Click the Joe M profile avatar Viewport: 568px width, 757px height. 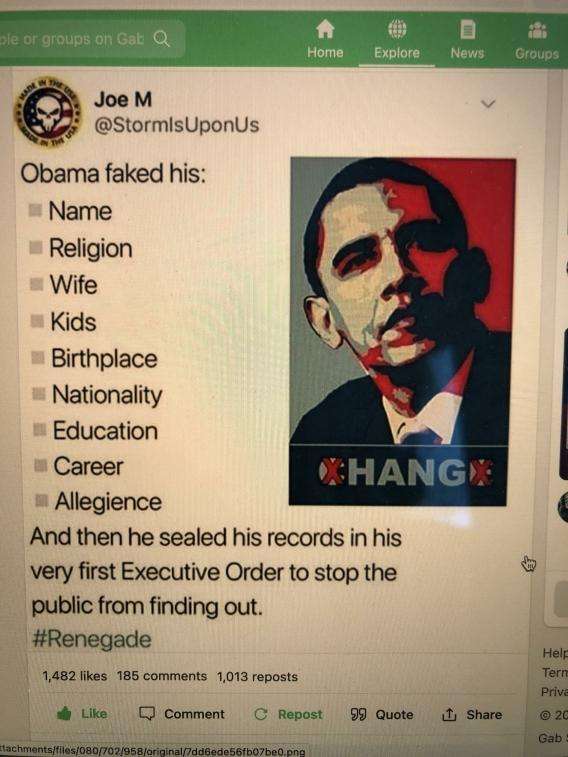[x=48, y=112]
